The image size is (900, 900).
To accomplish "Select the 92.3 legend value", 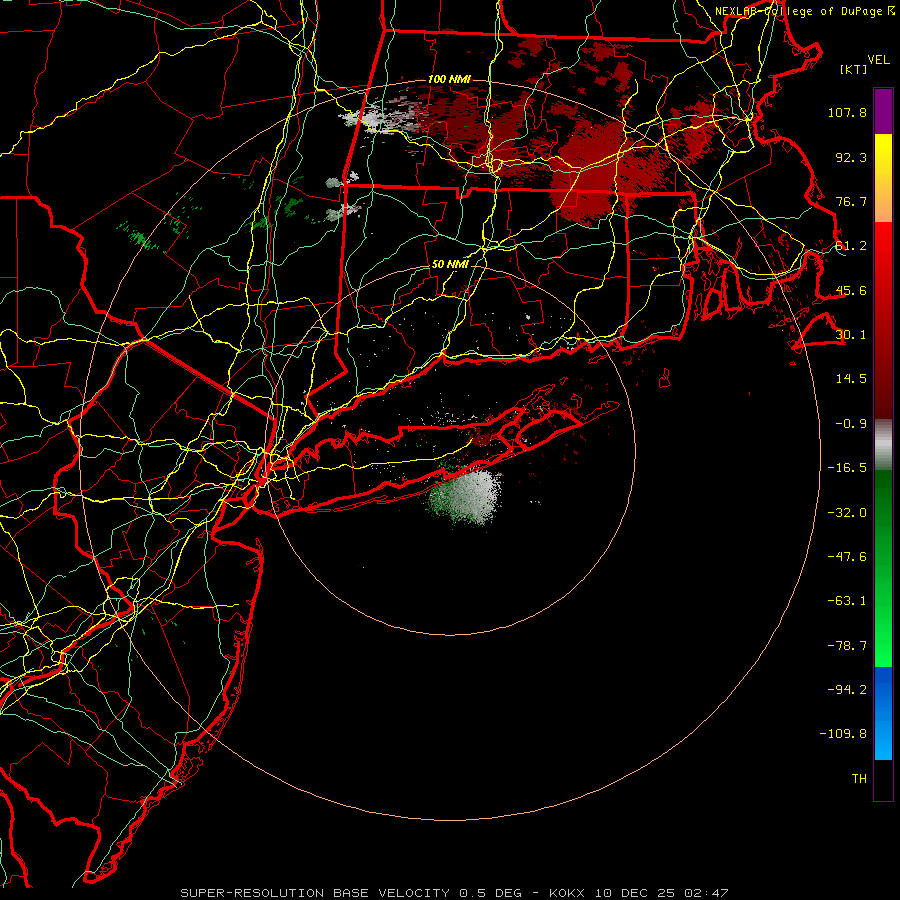I will tap(851, 157).
